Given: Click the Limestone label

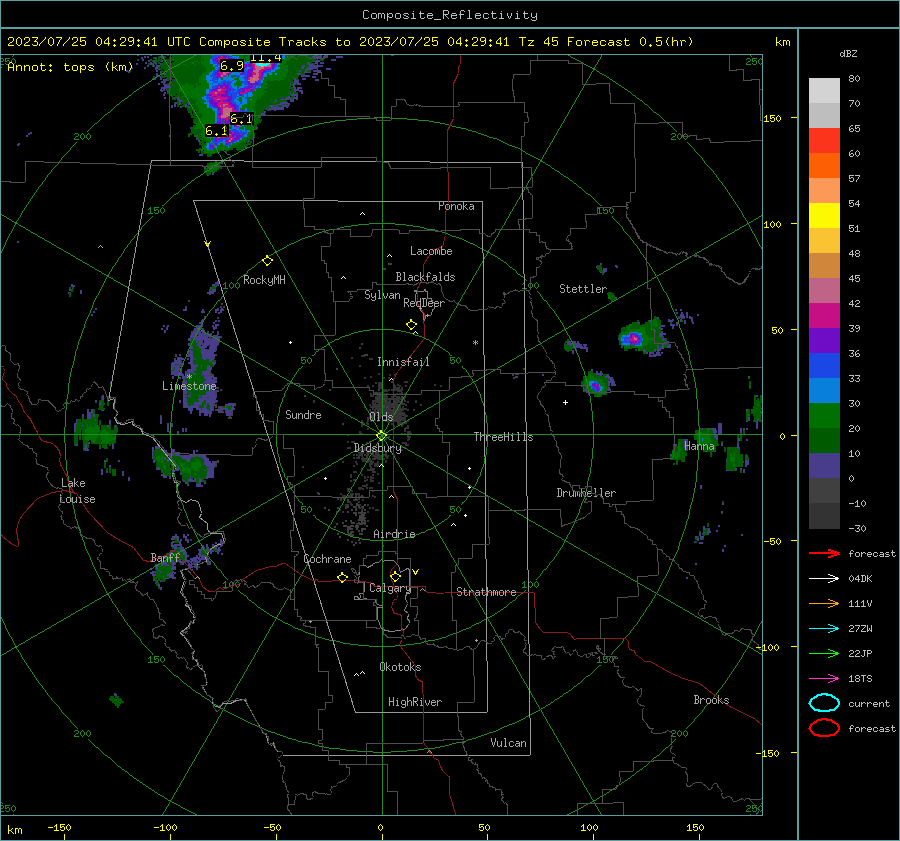Looking at the screenshot, I should coord(189,386).
